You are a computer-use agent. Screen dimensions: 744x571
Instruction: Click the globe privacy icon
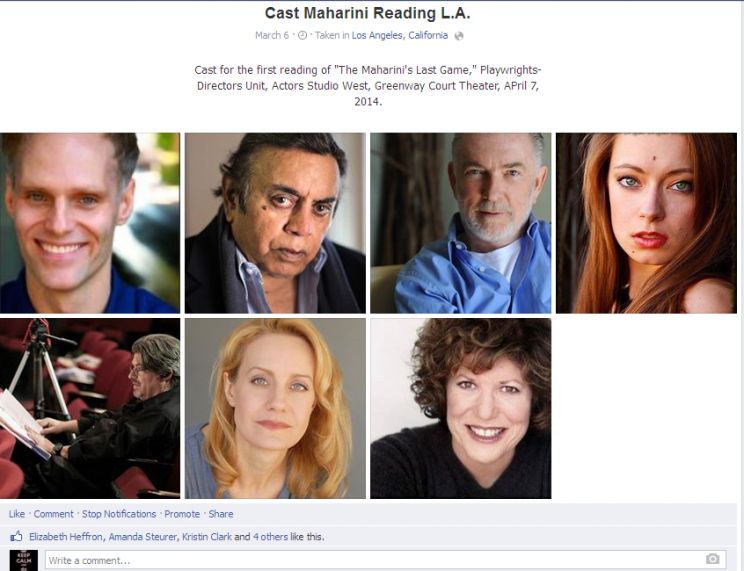click(x=459, y=36)
